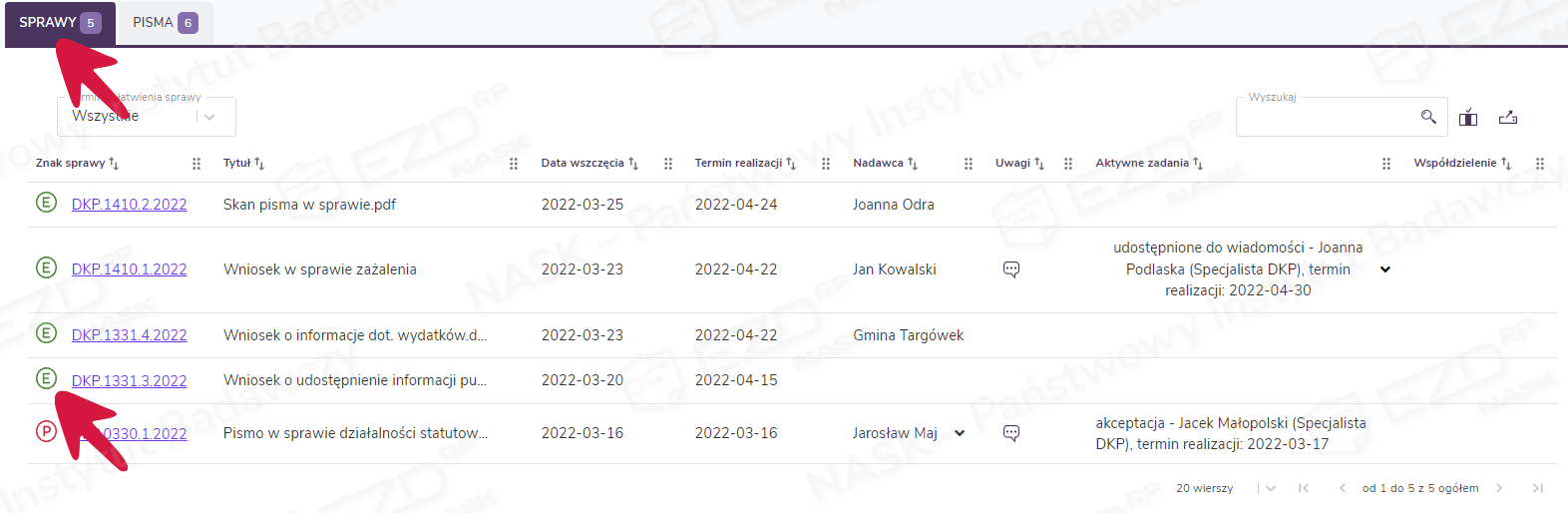Click the export icon next to search

(1508, 118)
